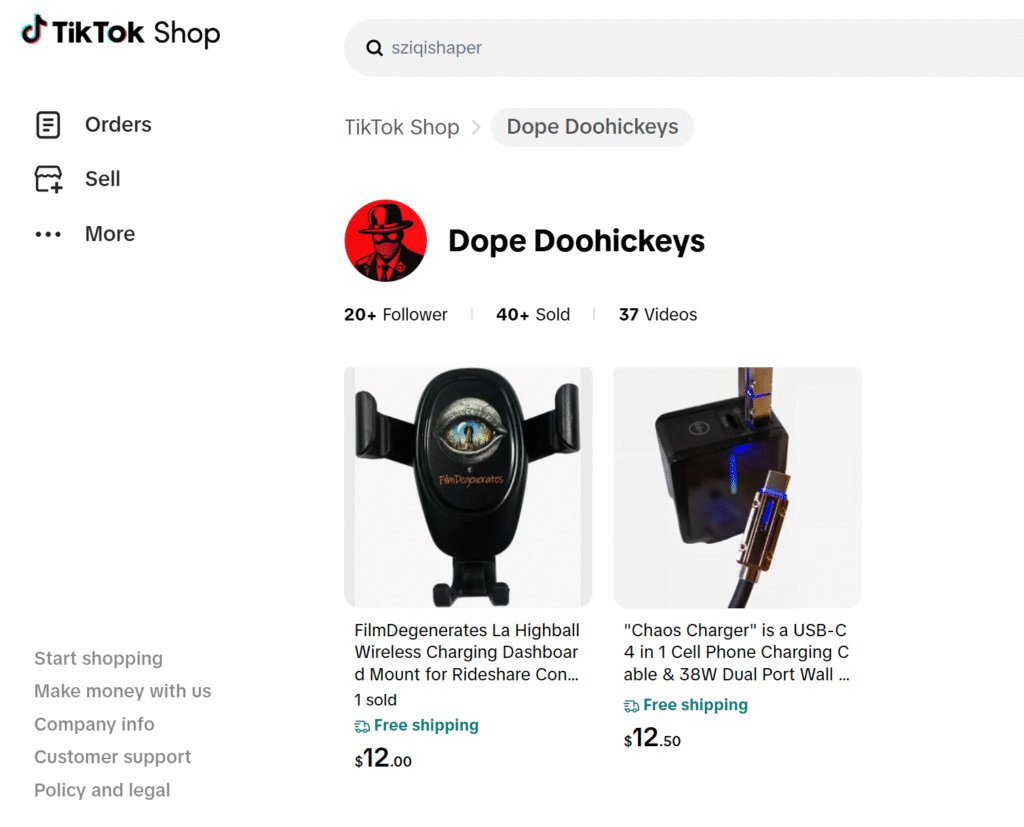This screenshot has height=827, width=1024.
Task: Open the wireless charging mount product image
Action: pos(468,487)
